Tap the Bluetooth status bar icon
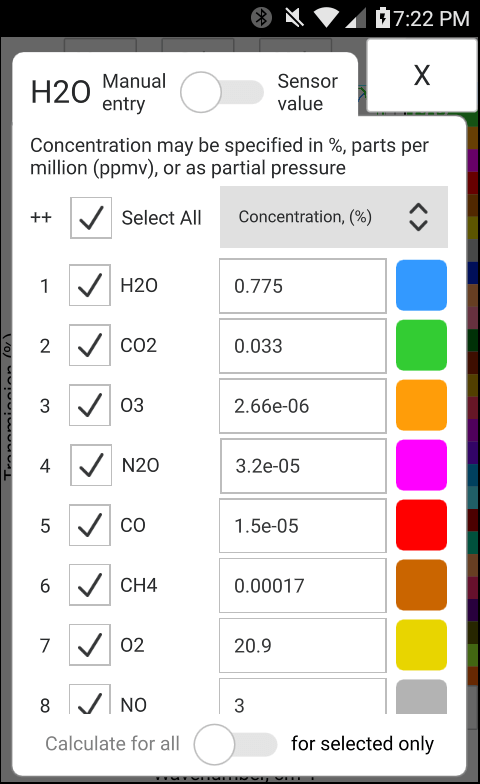This screenshot has height=784, width=480. pos(261,18)
